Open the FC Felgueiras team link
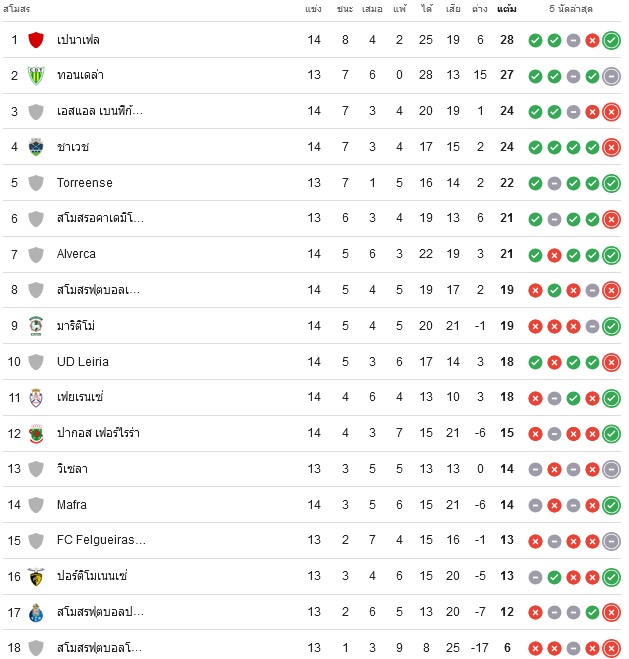This screenshot has height=659, width=629. tap(101, 540)
